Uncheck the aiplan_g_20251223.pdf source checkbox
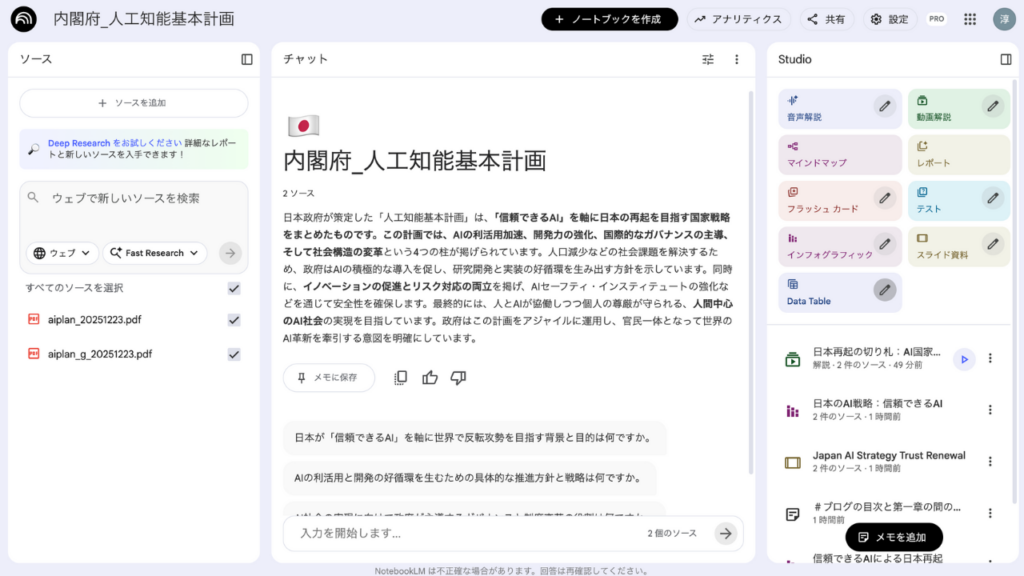Image resolution: width=1024 pixels, height=576 pixels. [x=234, y=354]
